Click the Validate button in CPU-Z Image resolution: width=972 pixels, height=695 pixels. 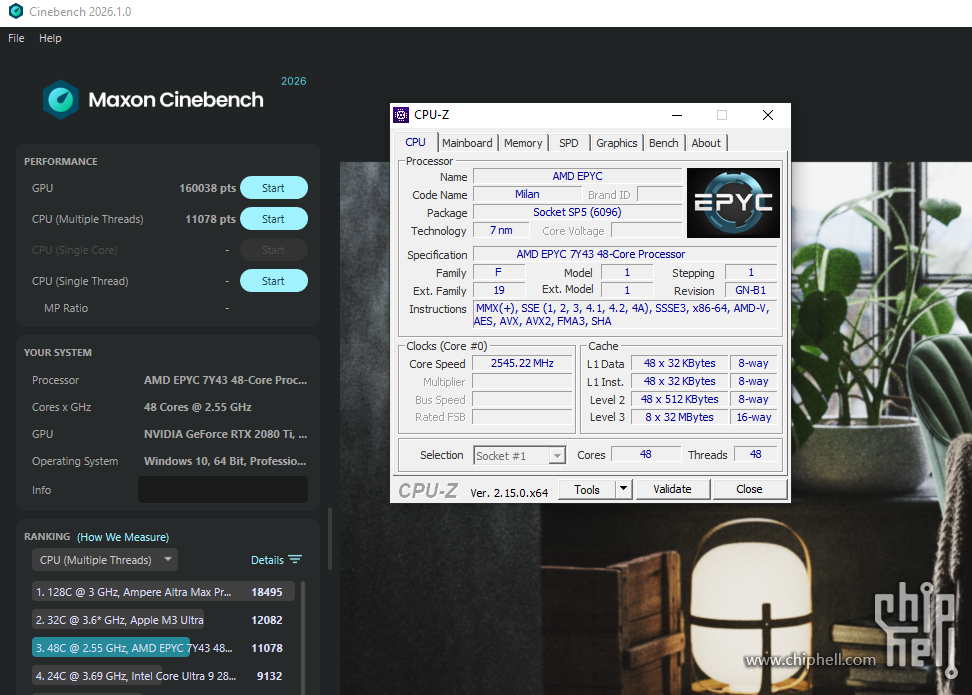pyautogui.click(x=673, y=489)
